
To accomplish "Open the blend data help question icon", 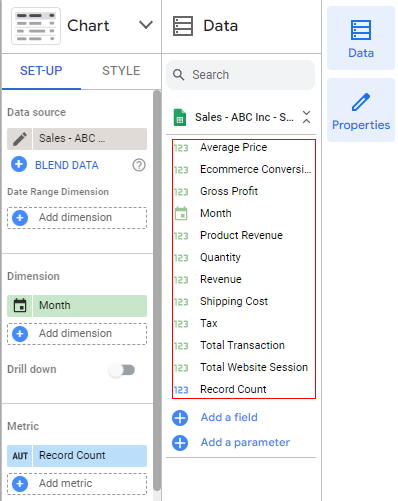I will (x=139, y=165).
